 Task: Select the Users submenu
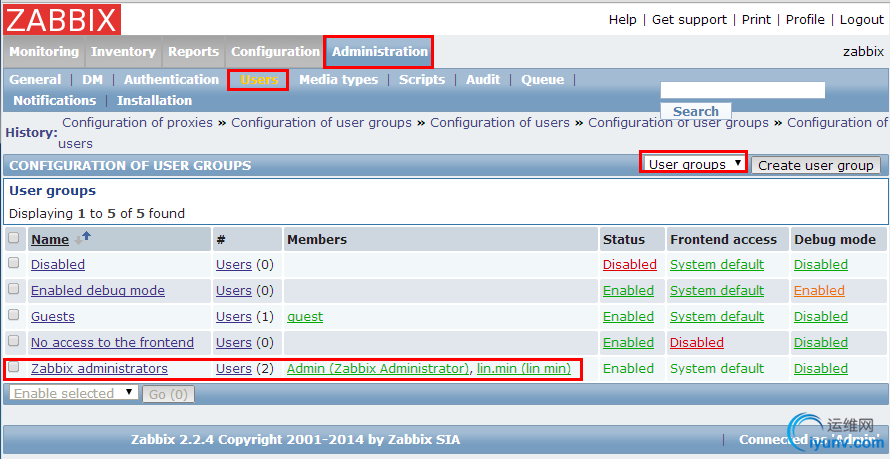point(259,79)
